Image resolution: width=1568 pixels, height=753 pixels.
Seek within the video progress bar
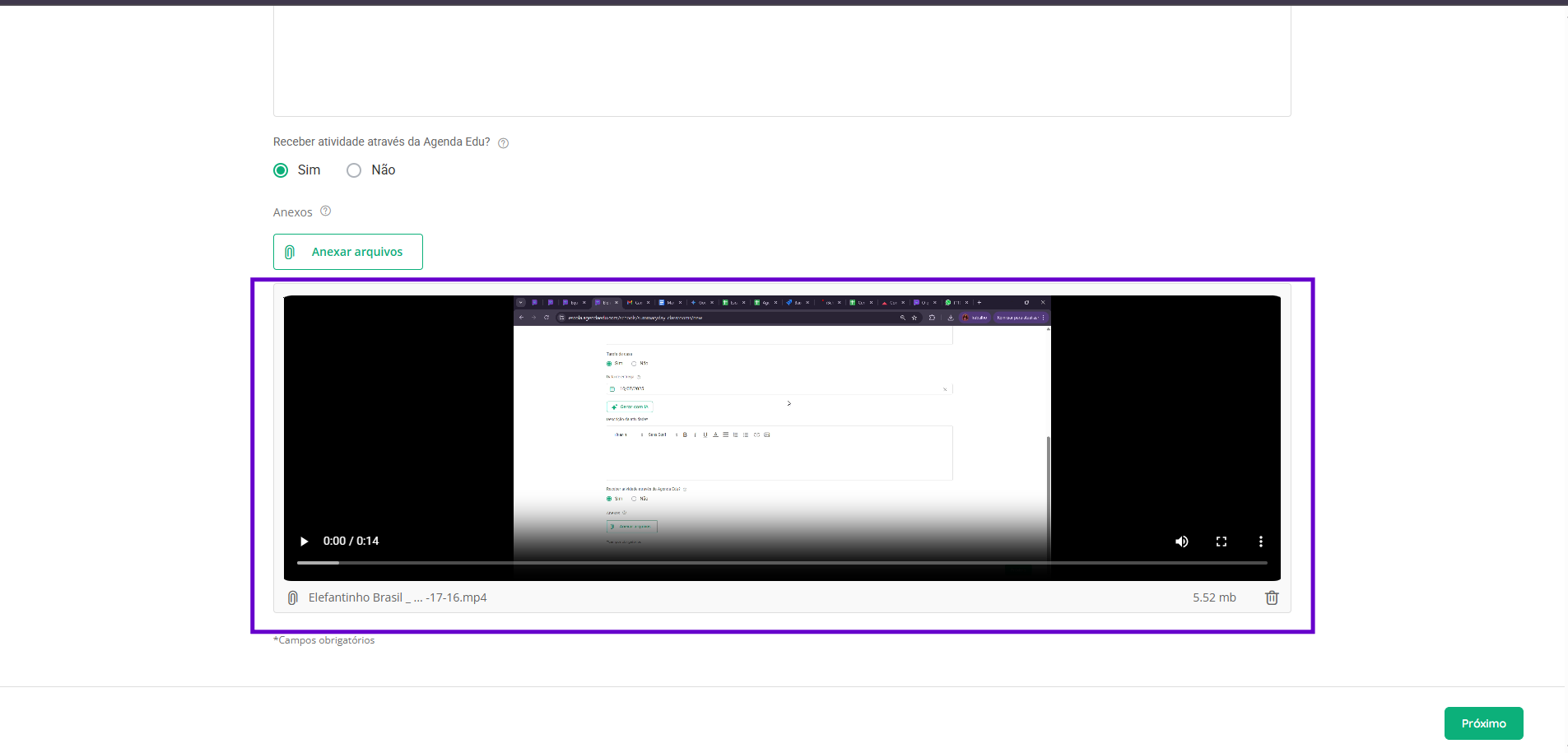coord(782,563)
